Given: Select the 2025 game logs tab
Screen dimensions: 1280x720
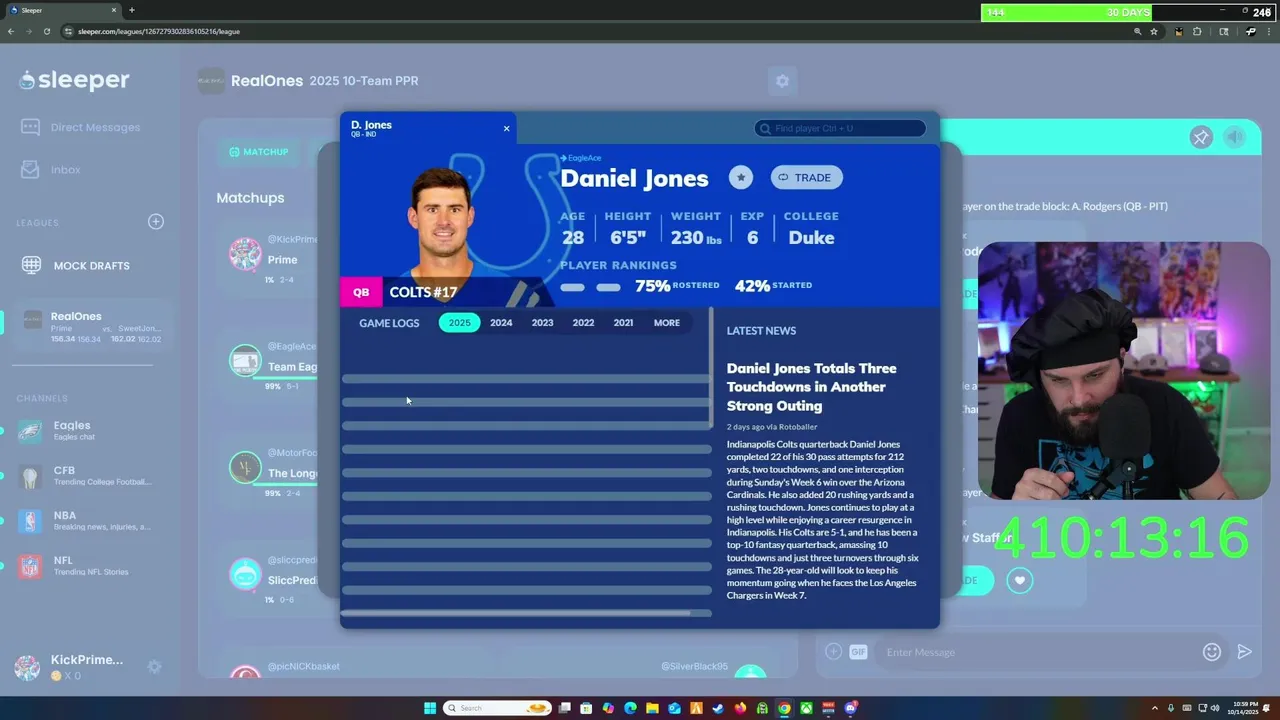Looking at the screenshot, I should tap(459, 322).
